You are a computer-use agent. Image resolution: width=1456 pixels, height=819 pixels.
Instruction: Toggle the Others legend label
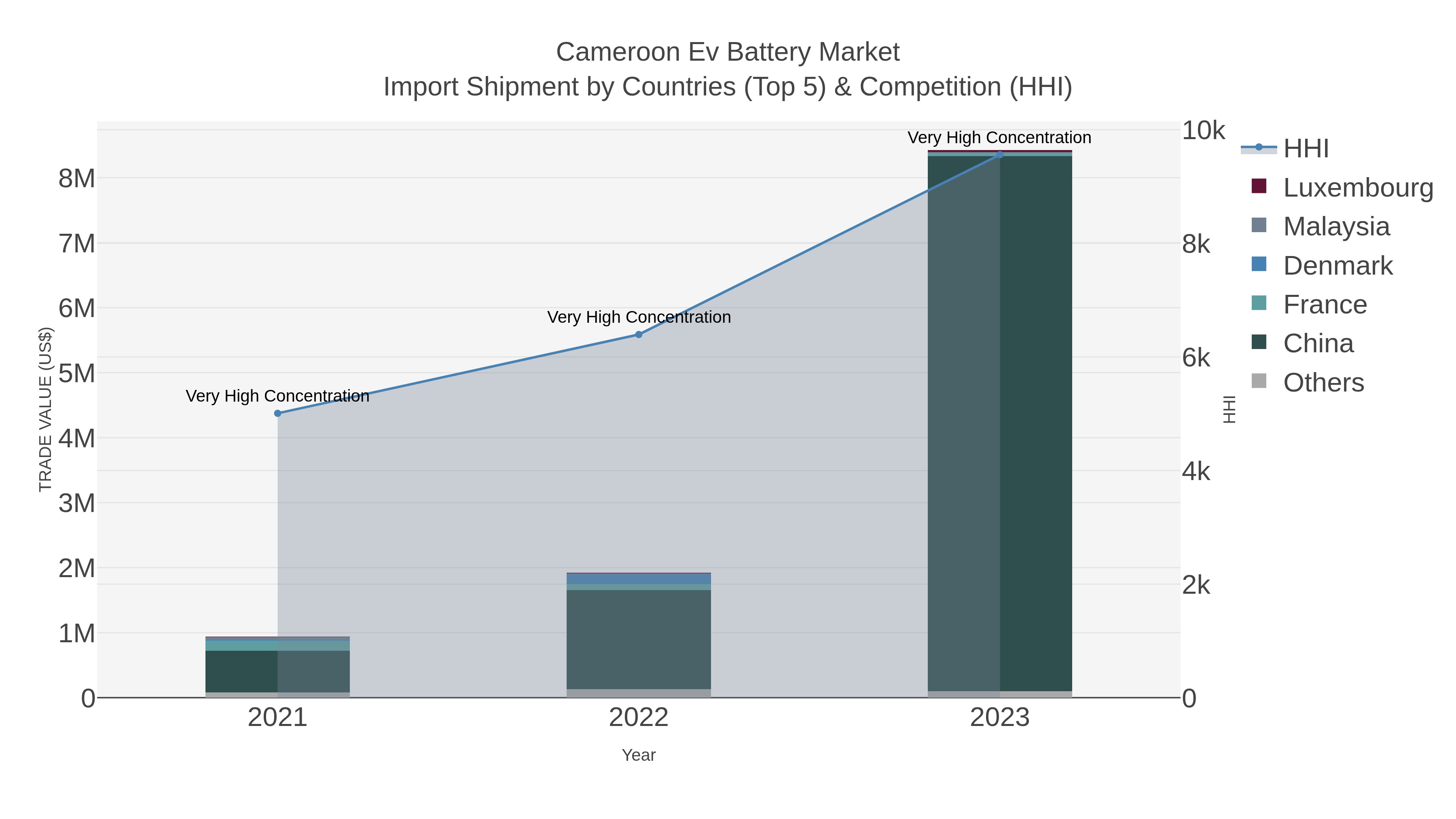[1324, 383]
